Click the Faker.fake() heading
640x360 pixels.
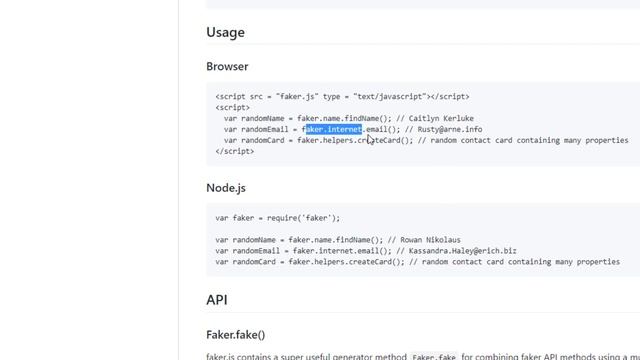236,335
